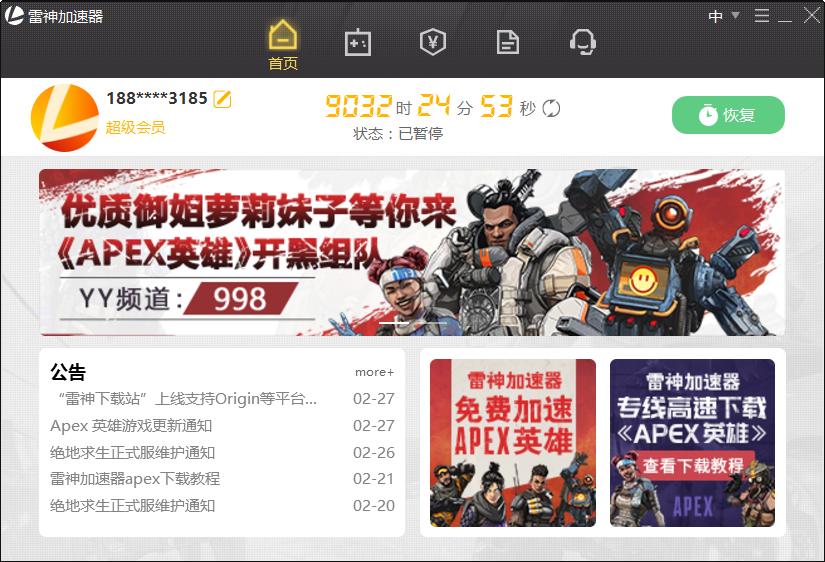This screenshot has width=825, height=562.
Task: Click the 超级会员 membership label
Action: (135, 128)
